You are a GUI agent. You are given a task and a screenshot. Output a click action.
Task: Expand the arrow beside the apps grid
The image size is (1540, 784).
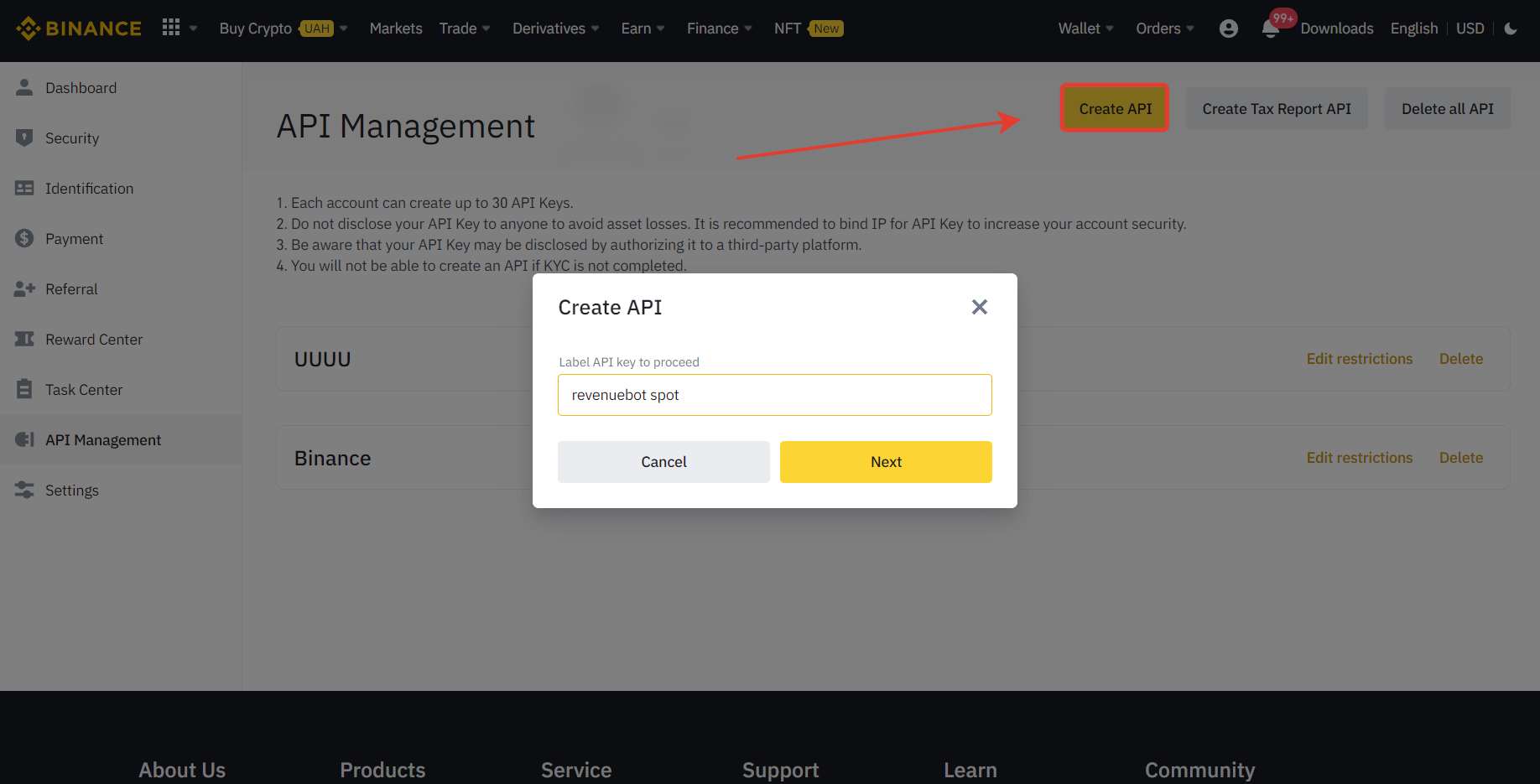pyautogui.click(x=194, y=29)
